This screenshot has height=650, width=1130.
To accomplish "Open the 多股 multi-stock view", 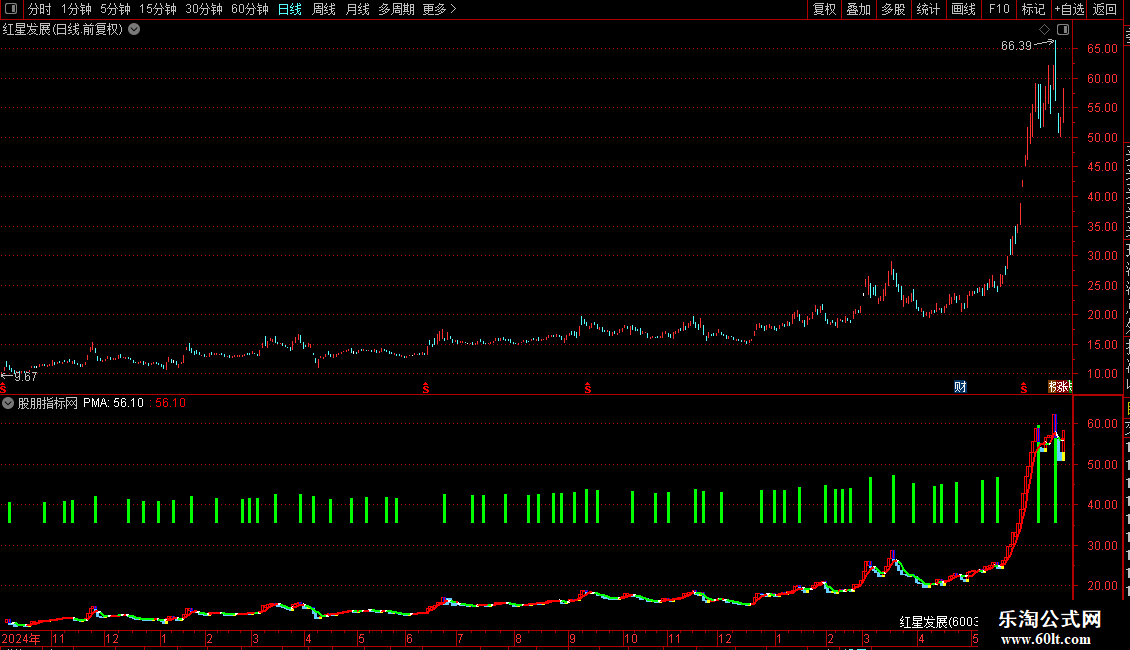I will [x=893, y=9].
